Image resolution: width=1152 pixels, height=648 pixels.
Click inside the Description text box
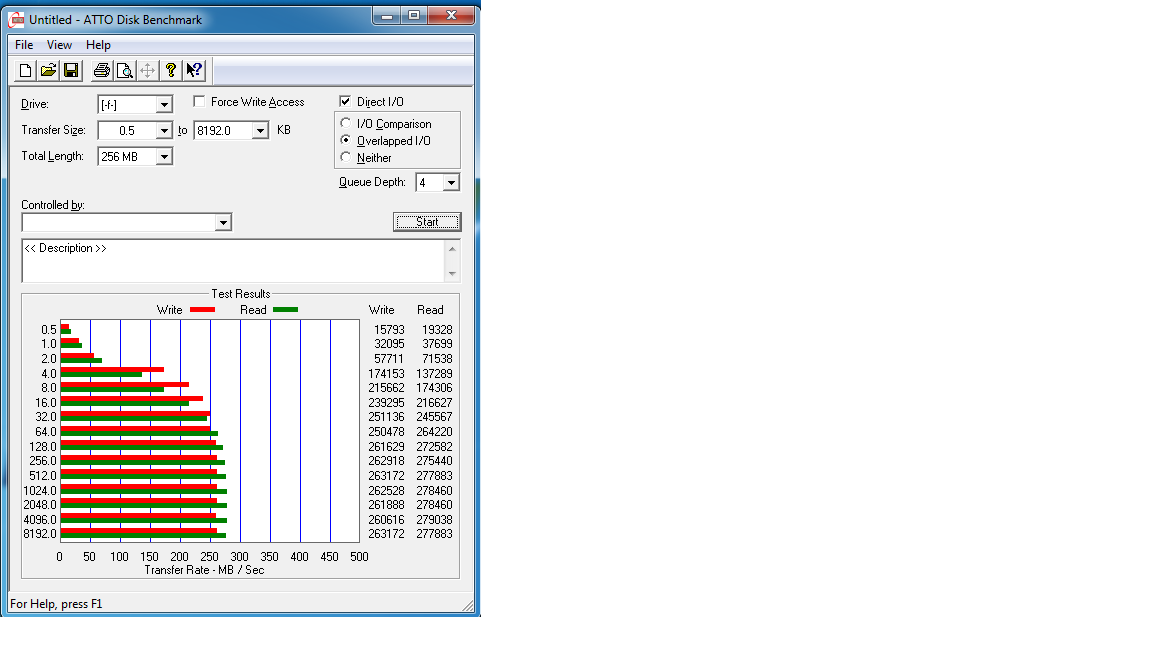234,261
